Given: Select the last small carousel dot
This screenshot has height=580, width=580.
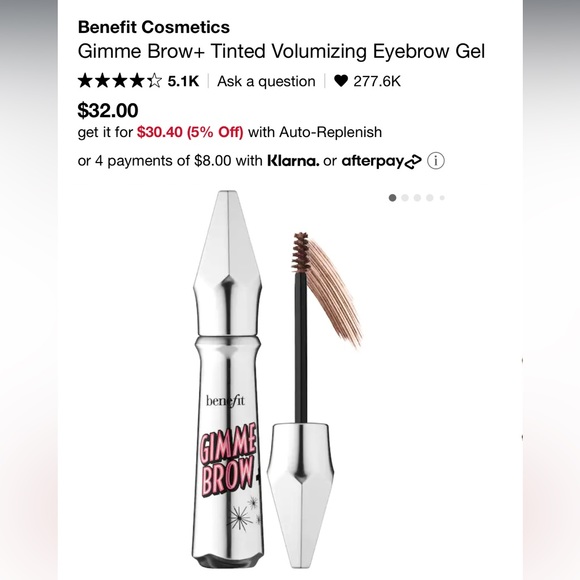Looking at the screenshot, I should click(x=442, y=198).
